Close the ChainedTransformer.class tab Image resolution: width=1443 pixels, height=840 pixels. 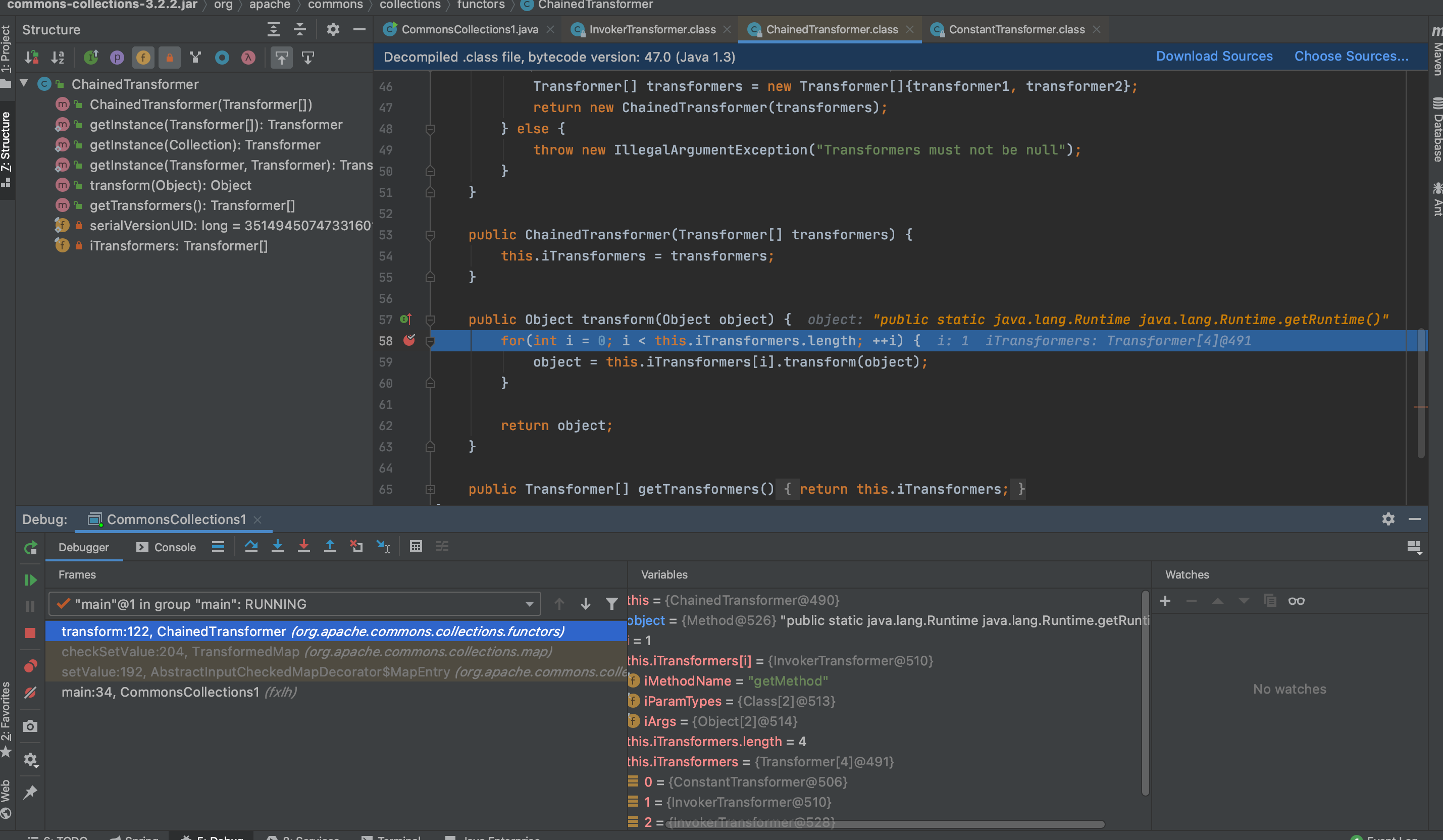(x=909, y=29)
